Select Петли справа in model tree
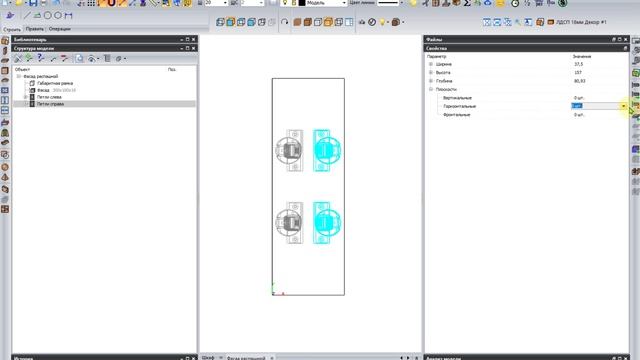This screenshot has width=640, height=360. click(50, 104)
